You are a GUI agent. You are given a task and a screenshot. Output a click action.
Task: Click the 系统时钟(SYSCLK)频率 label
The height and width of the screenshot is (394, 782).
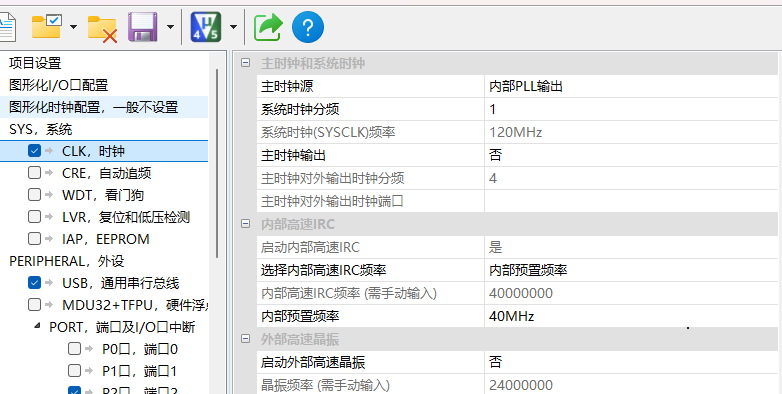pyautogui.click(x=328, y=132)
